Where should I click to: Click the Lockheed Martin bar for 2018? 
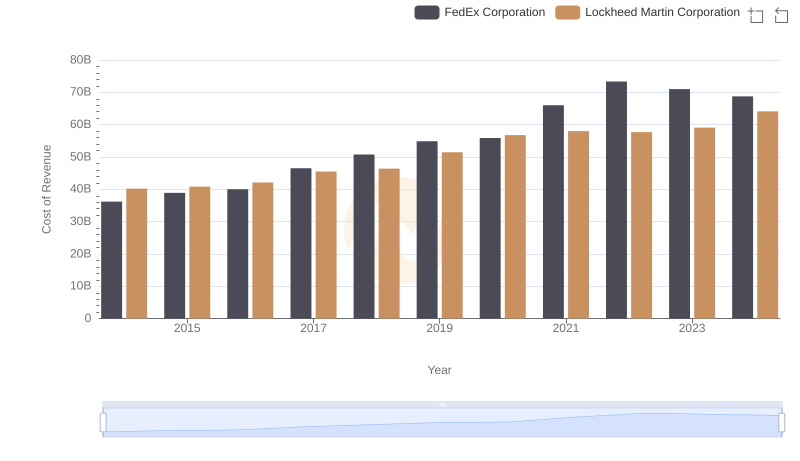coord(389,244)
